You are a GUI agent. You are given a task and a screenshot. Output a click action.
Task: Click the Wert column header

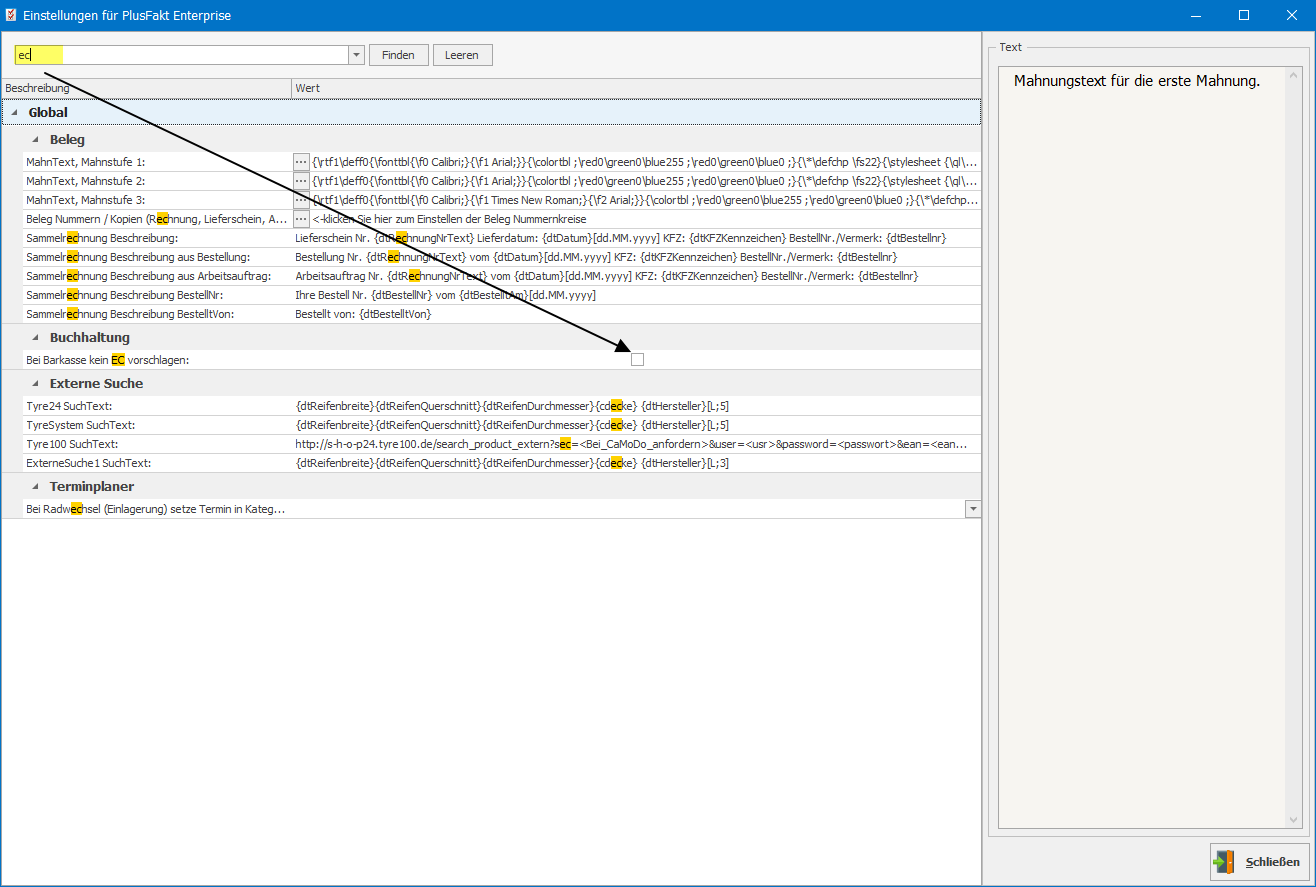click(x=636, y=89)
